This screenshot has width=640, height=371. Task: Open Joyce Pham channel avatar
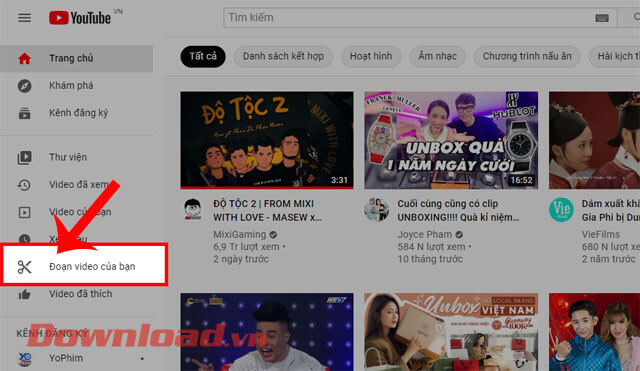[x=376, y=209]
